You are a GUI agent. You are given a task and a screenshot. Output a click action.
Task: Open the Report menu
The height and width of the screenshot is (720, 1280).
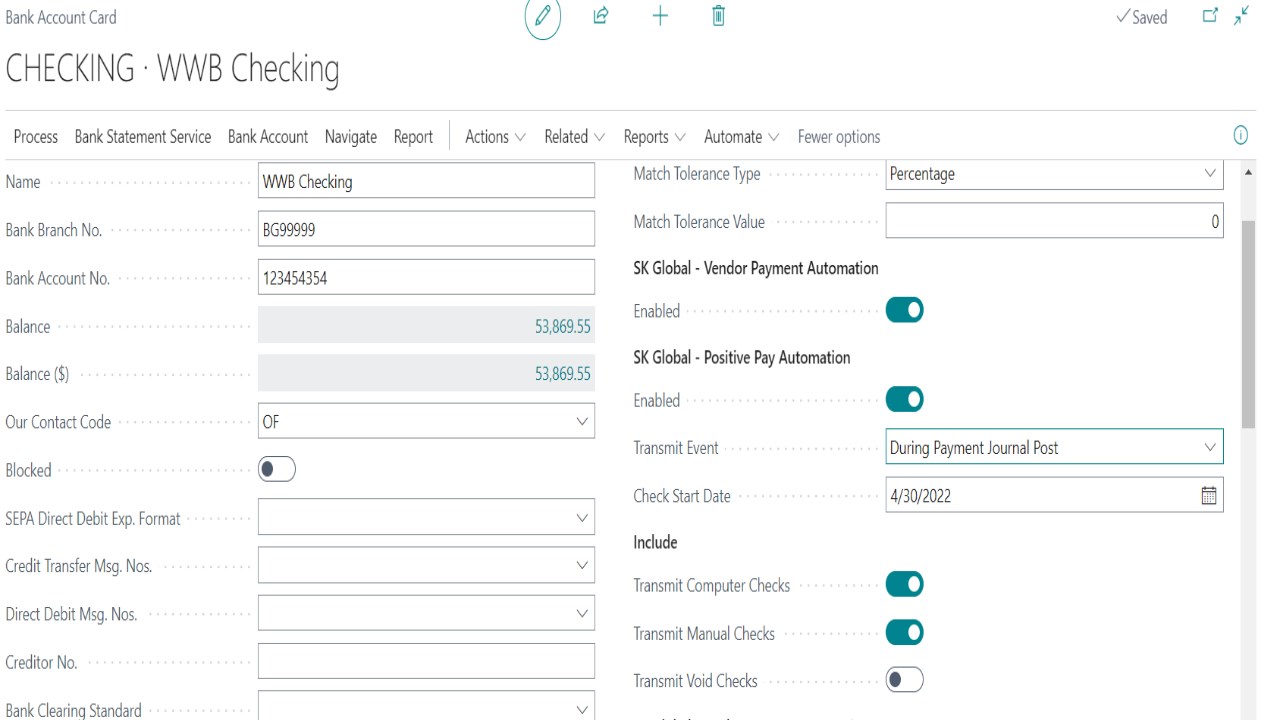click(x=413, y=137)
